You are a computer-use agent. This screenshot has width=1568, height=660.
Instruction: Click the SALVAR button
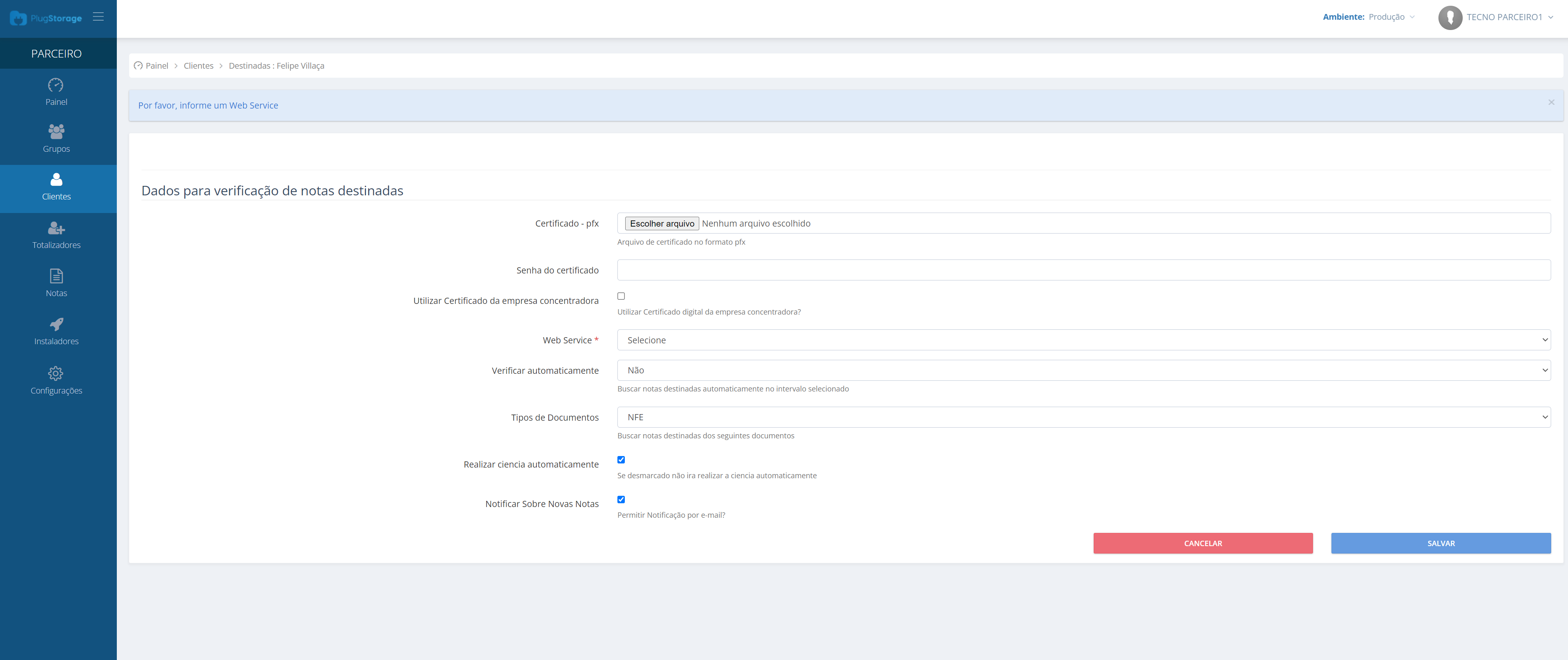tap(1441, 543)
